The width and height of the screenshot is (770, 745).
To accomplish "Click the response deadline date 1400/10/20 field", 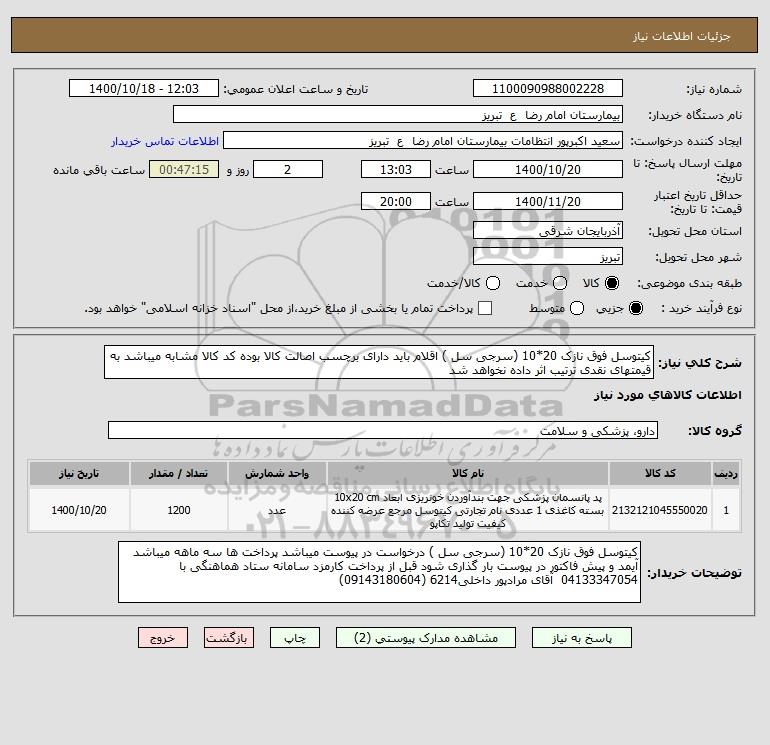I will [548, 169].
